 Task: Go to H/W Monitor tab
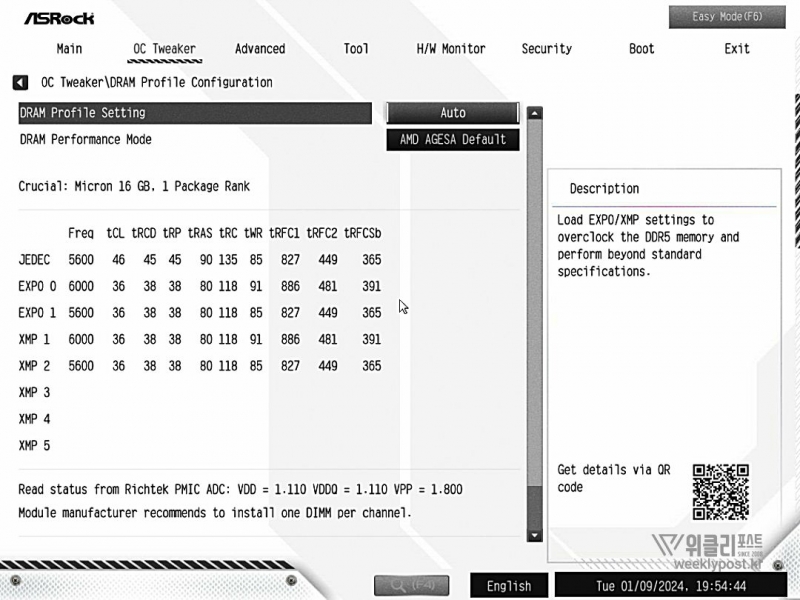[x=451, y=49]
